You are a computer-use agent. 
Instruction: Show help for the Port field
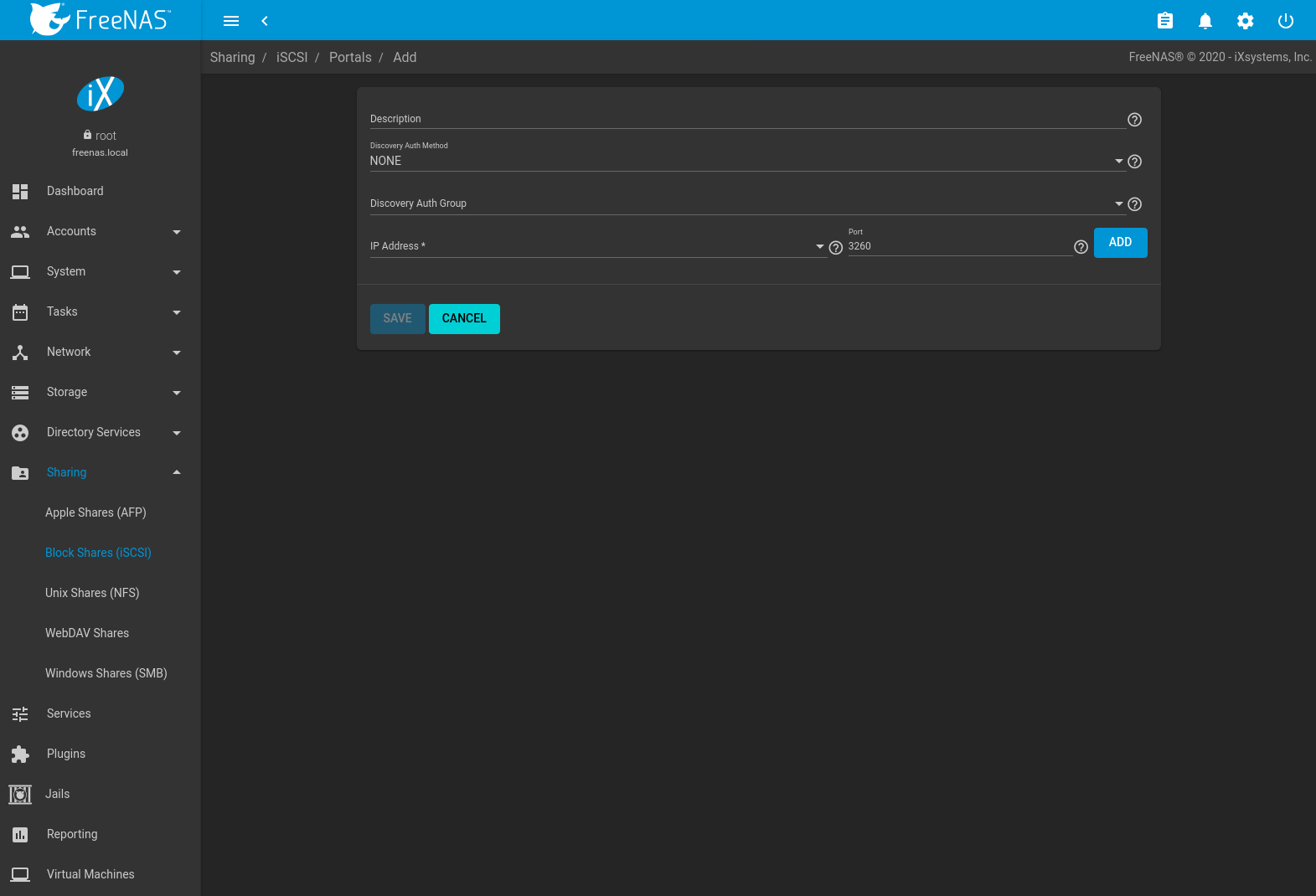coord(1081,247)
